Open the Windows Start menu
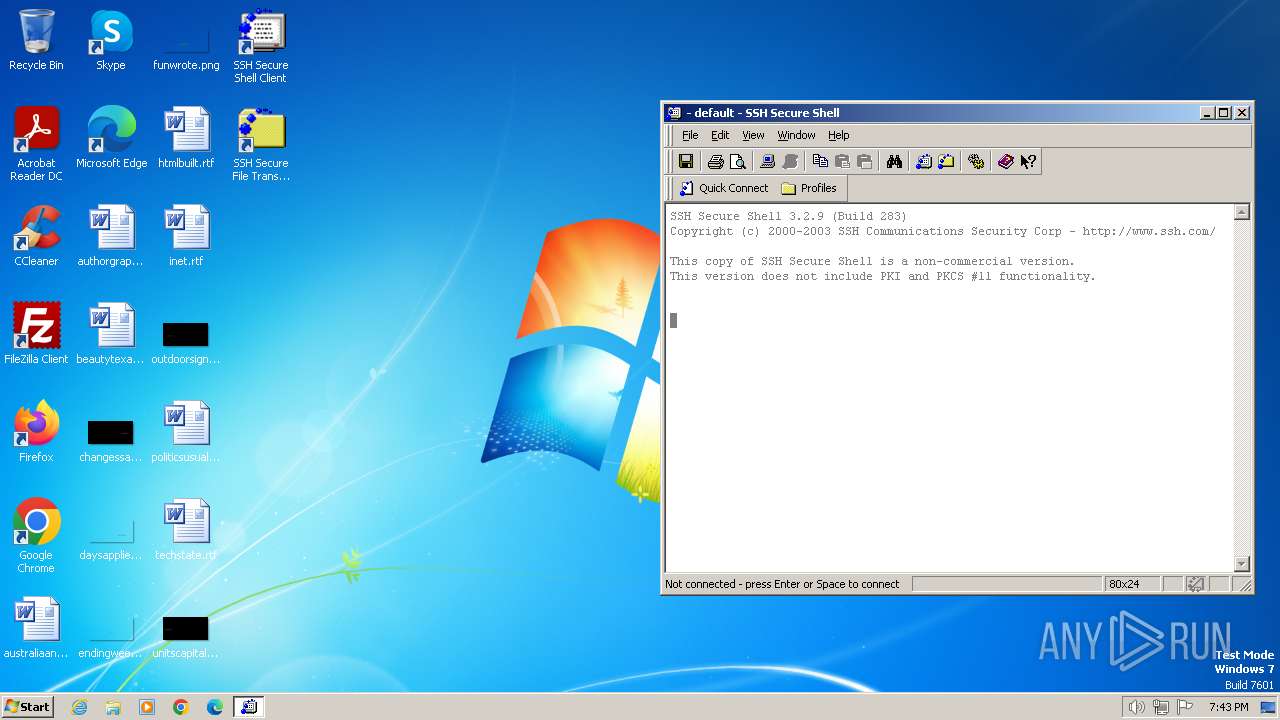This screenshot has width=1280, height=720. pyautogui.click(x=27, y=706)
